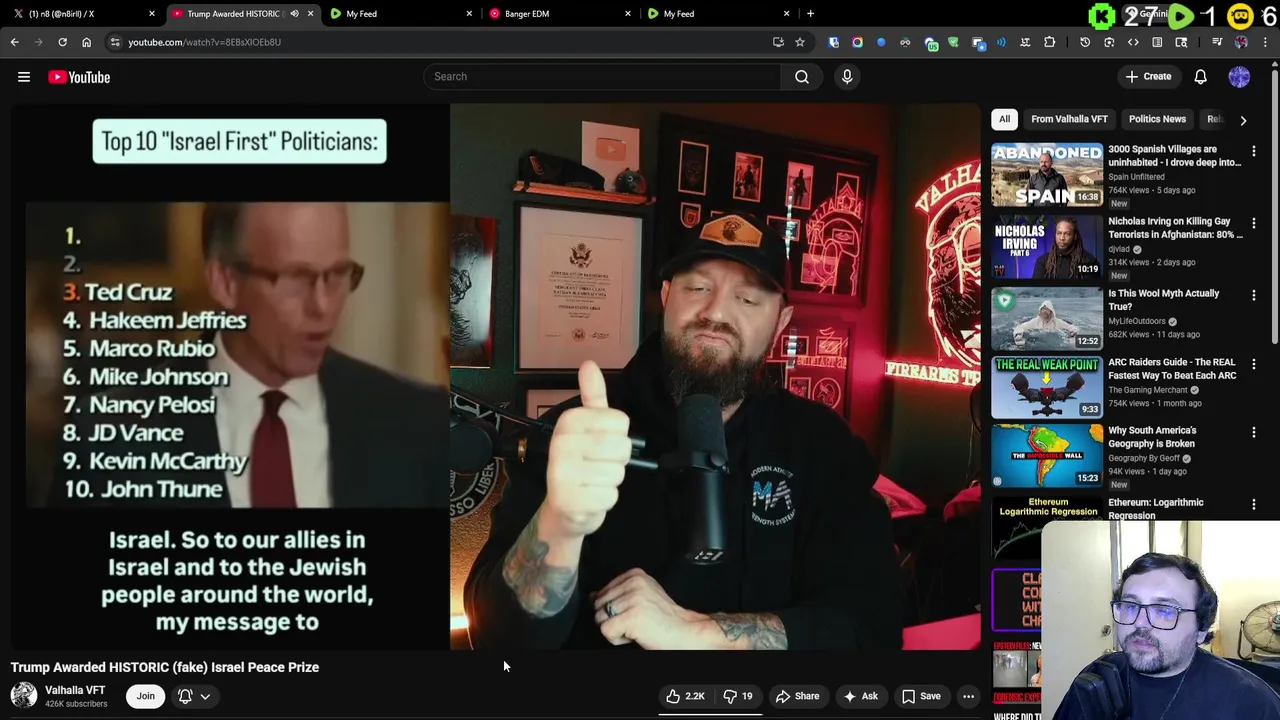Viewport: 1280px width, 720px height.
Task: Expand the notification preferences chevron
Action: (205, 696)
